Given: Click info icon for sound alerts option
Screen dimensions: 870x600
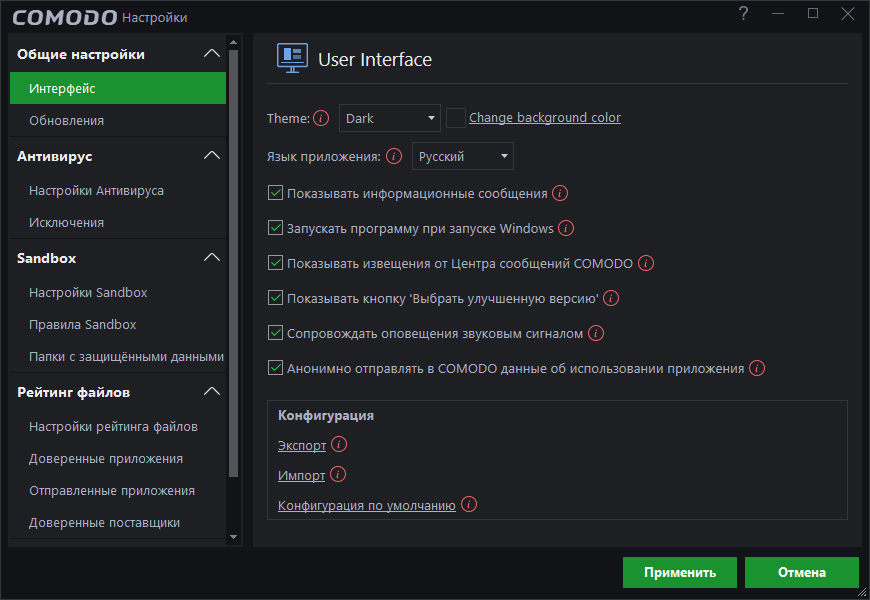Looking at the screenshot, I should pos(596,333).
